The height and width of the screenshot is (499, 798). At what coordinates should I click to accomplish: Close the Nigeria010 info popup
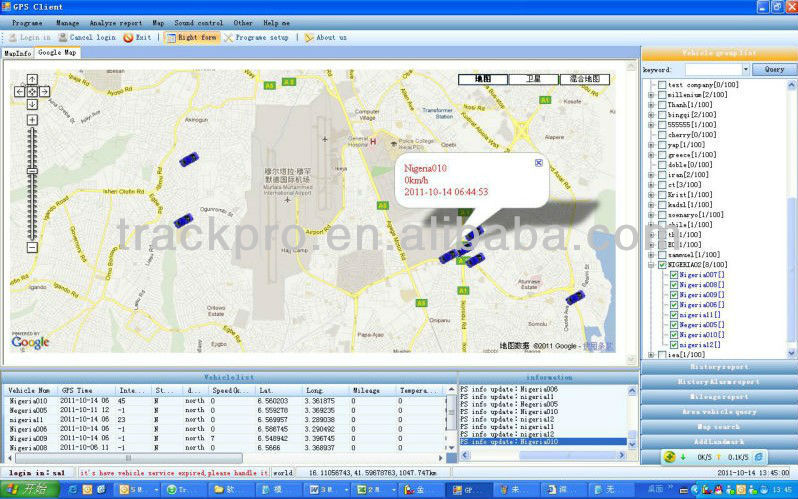click(538, 163)
